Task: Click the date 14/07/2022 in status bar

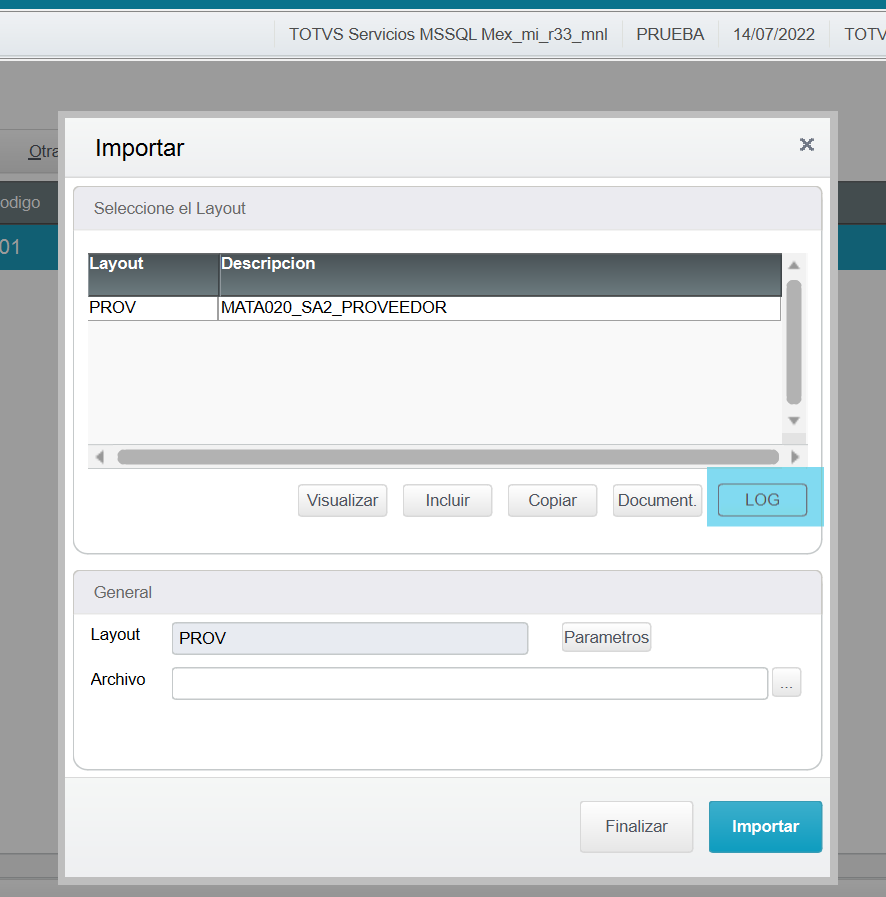Action: 774,34
